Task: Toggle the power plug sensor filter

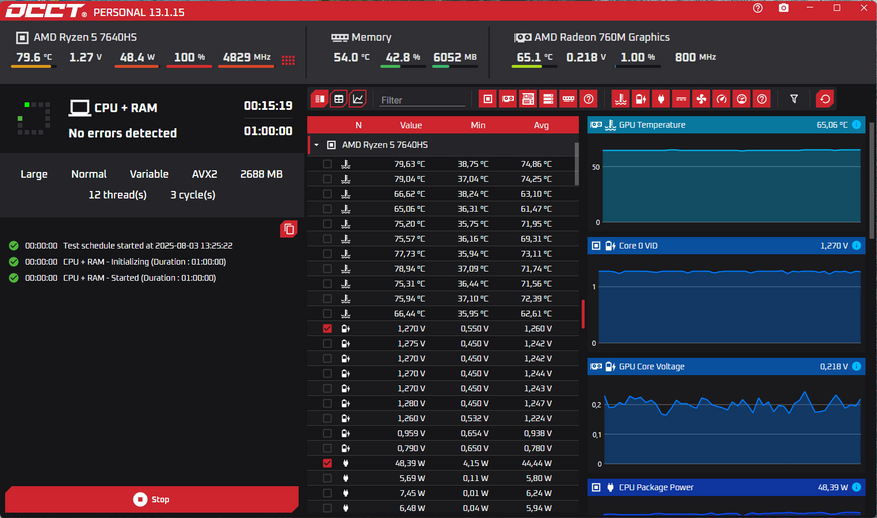Action: point(660,99)
